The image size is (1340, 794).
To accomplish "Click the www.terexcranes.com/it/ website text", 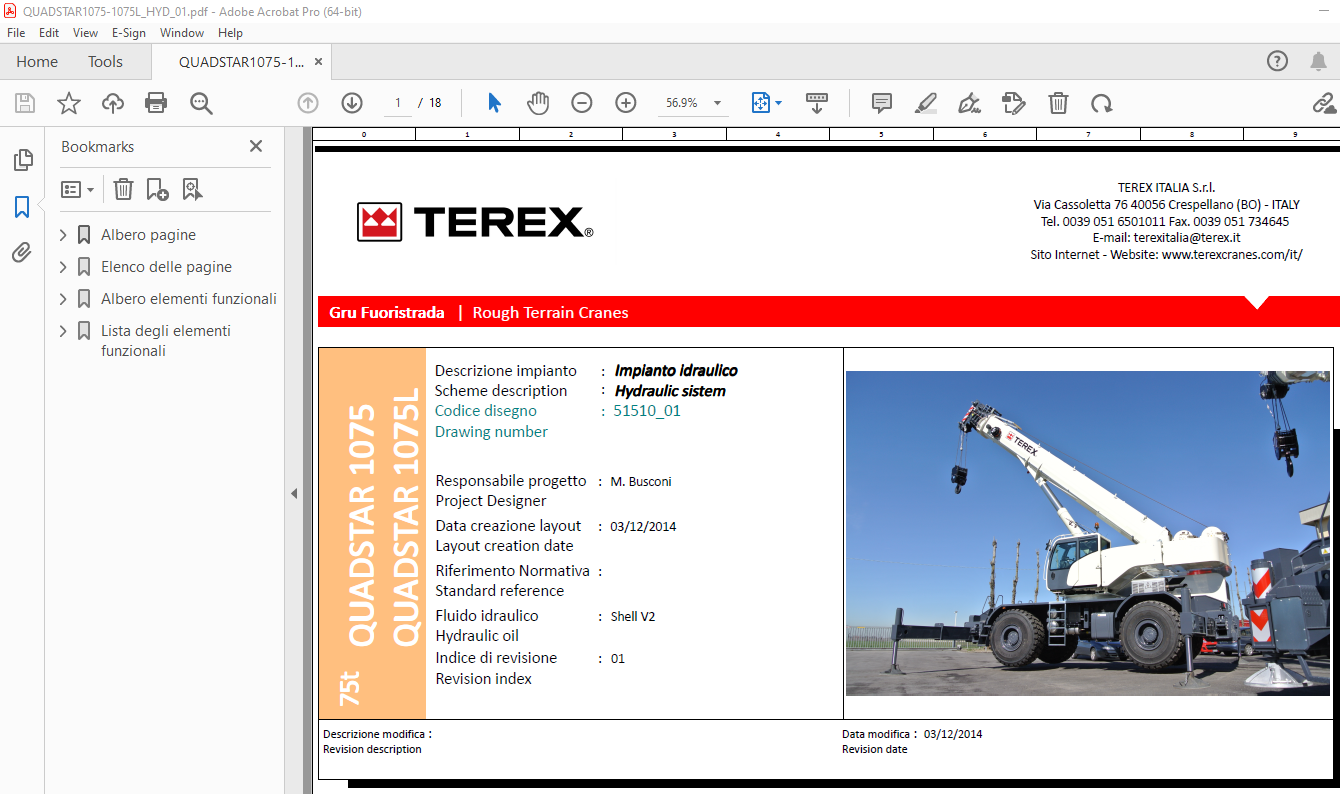I will [1232, 255].
